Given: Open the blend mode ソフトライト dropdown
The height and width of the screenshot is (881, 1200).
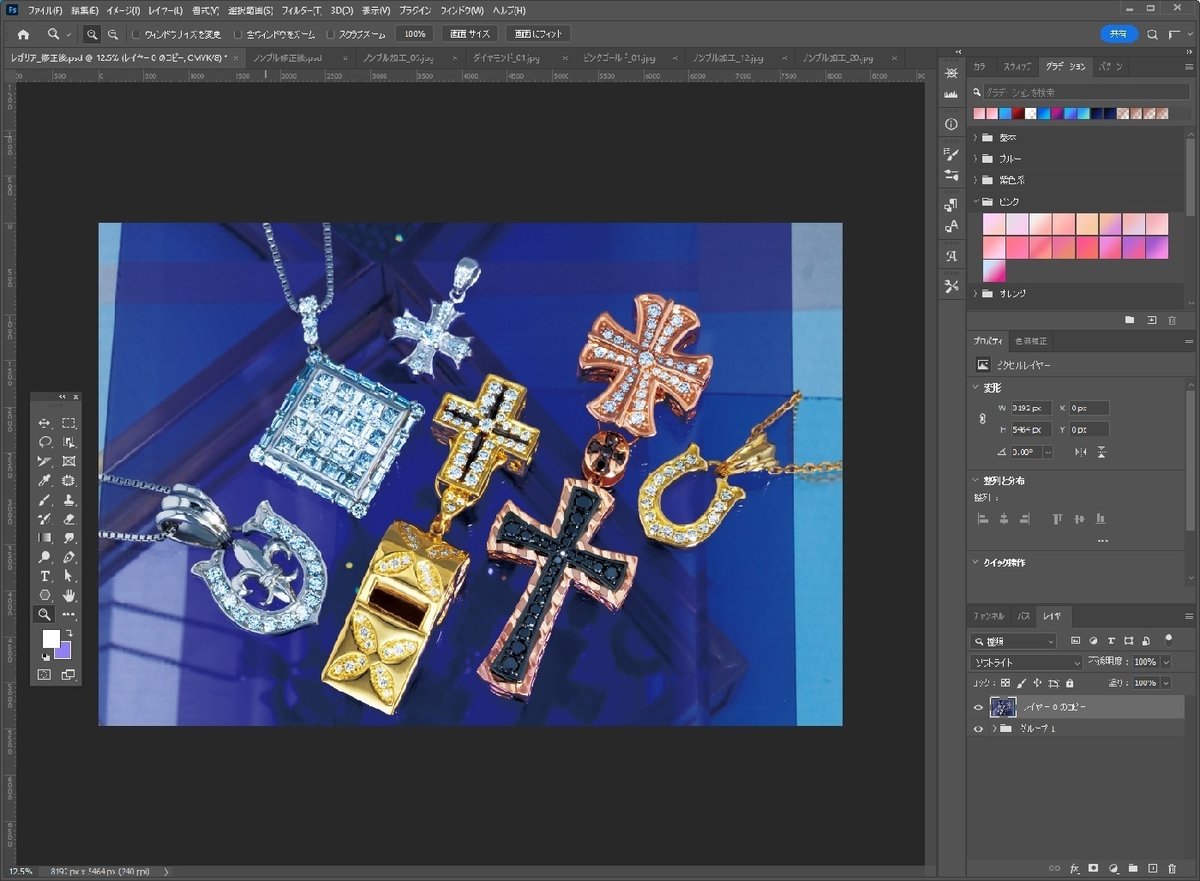Looking at the screenshot, I should [1027, 662].
